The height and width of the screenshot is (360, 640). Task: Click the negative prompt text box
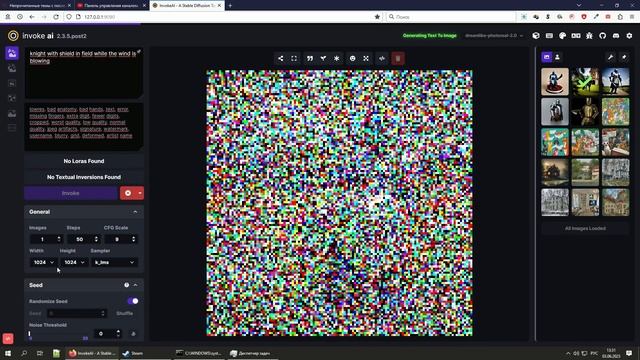[84, 127]
